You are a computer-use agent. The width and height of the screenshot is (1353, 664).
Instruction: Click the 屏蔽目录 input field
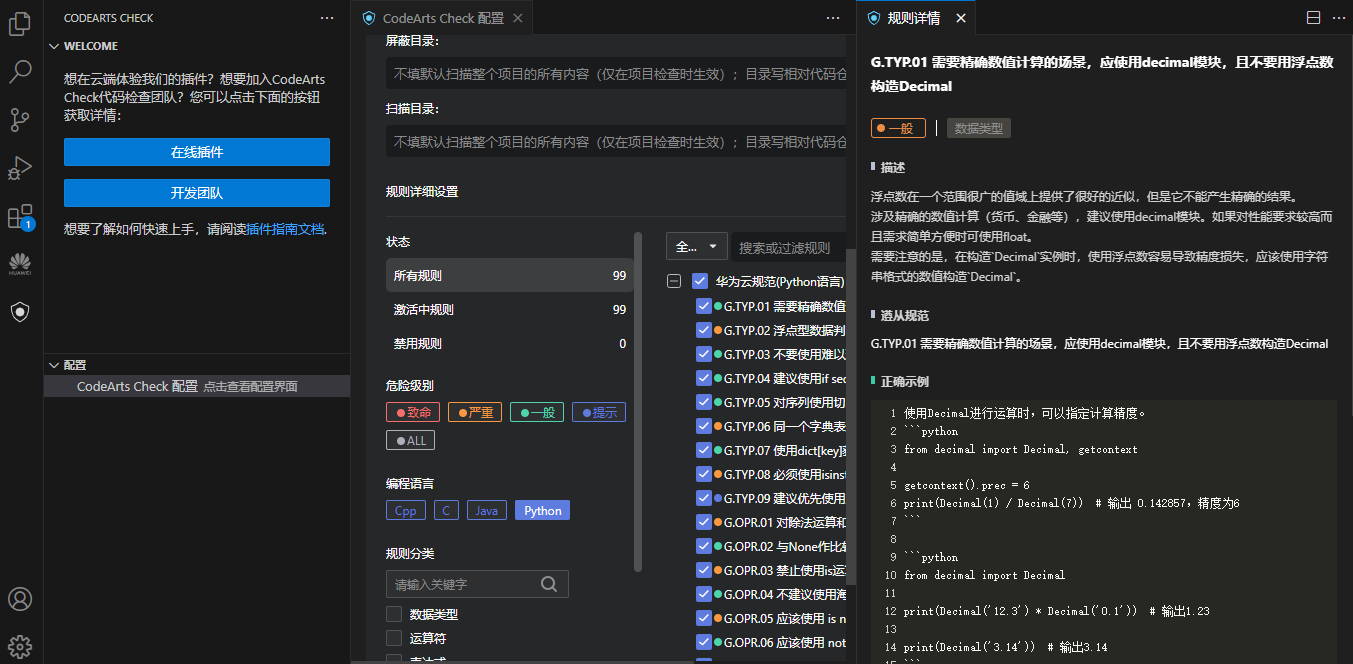coord(617,73)
